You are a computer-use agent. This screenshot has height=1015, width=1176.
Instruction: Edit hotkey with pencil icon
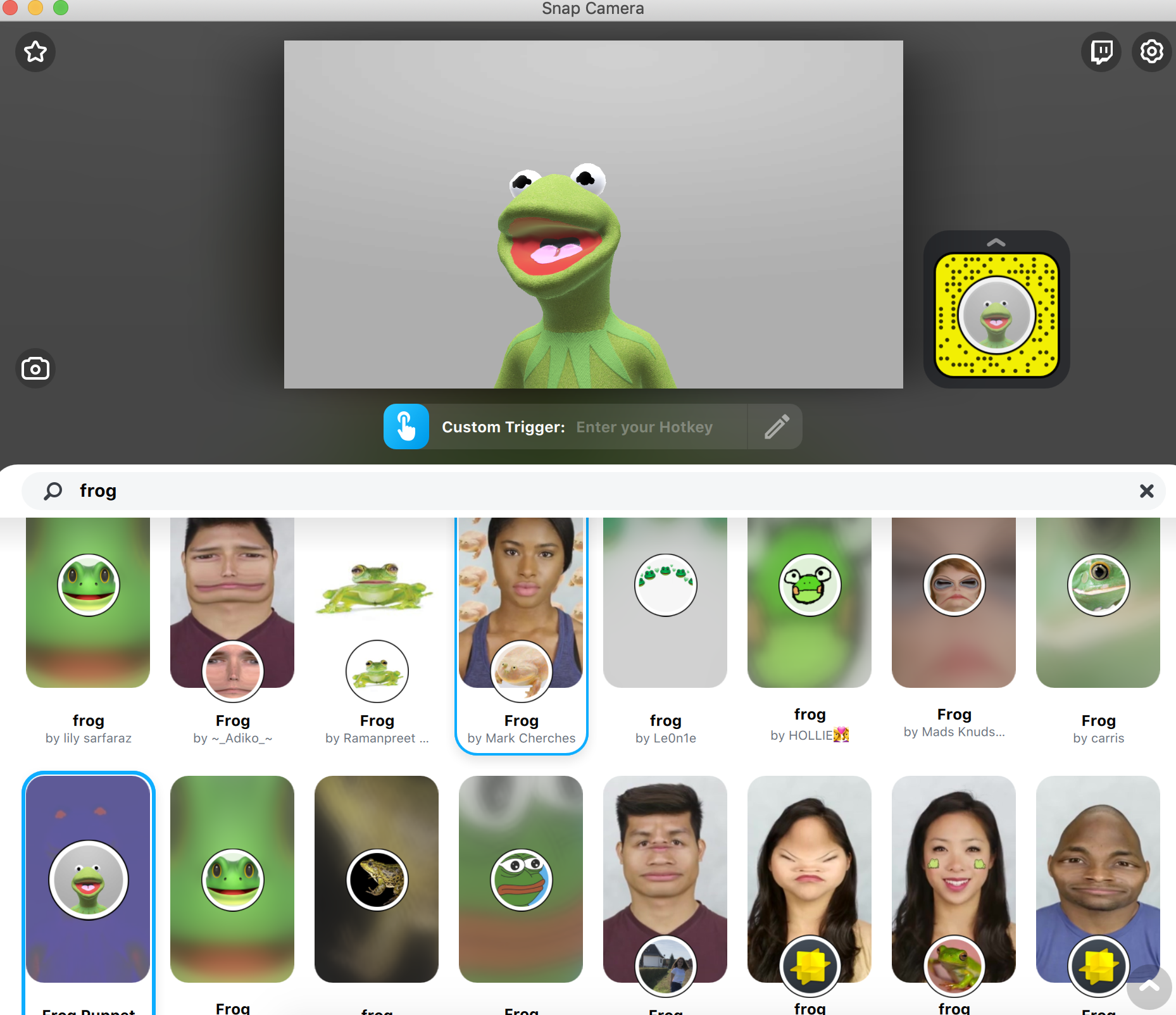(777, 427)
